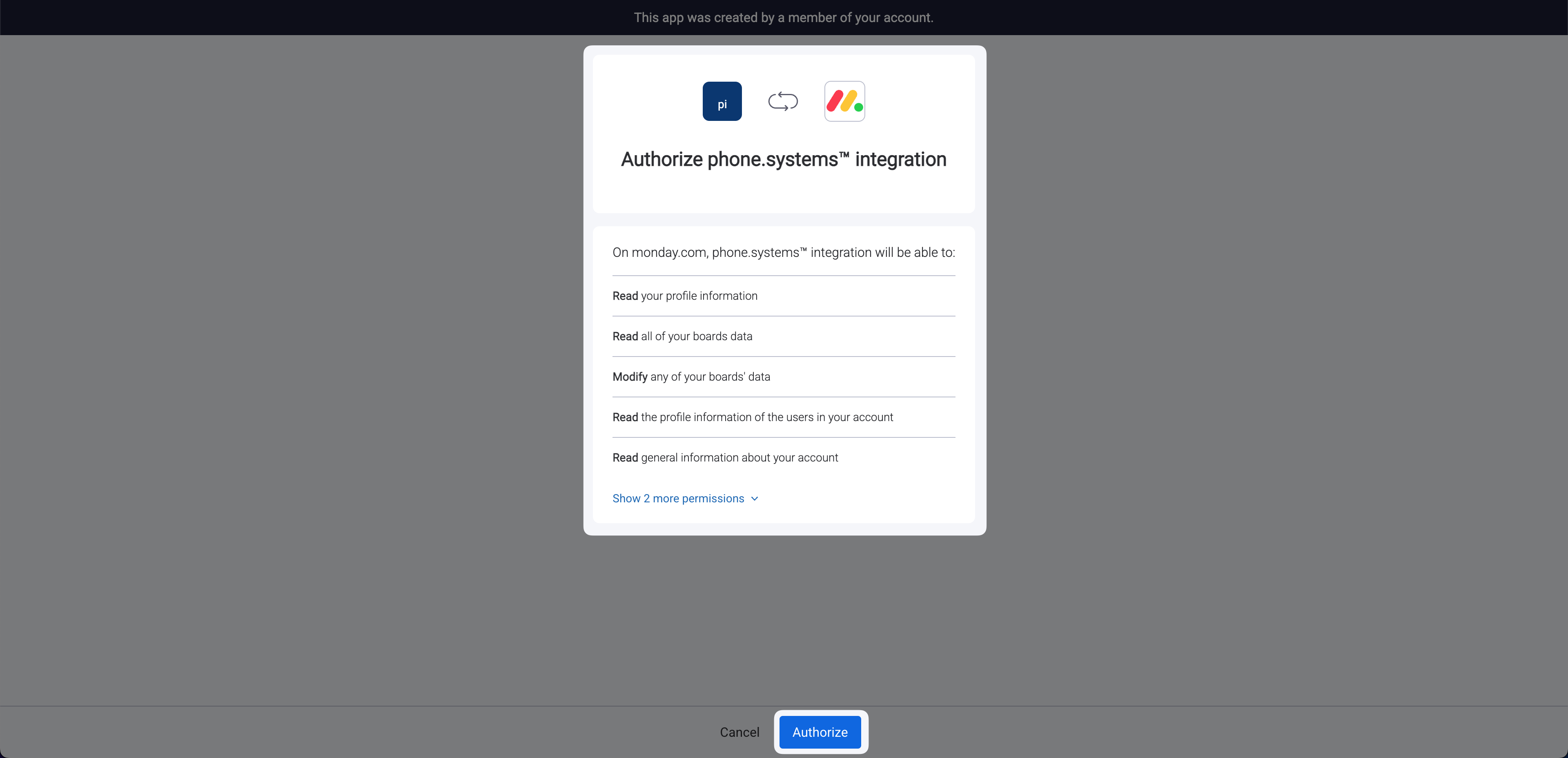The image size is (1568, 758).
Task: Select 'Read the profile information of the users' row
Action: (784, 417)
